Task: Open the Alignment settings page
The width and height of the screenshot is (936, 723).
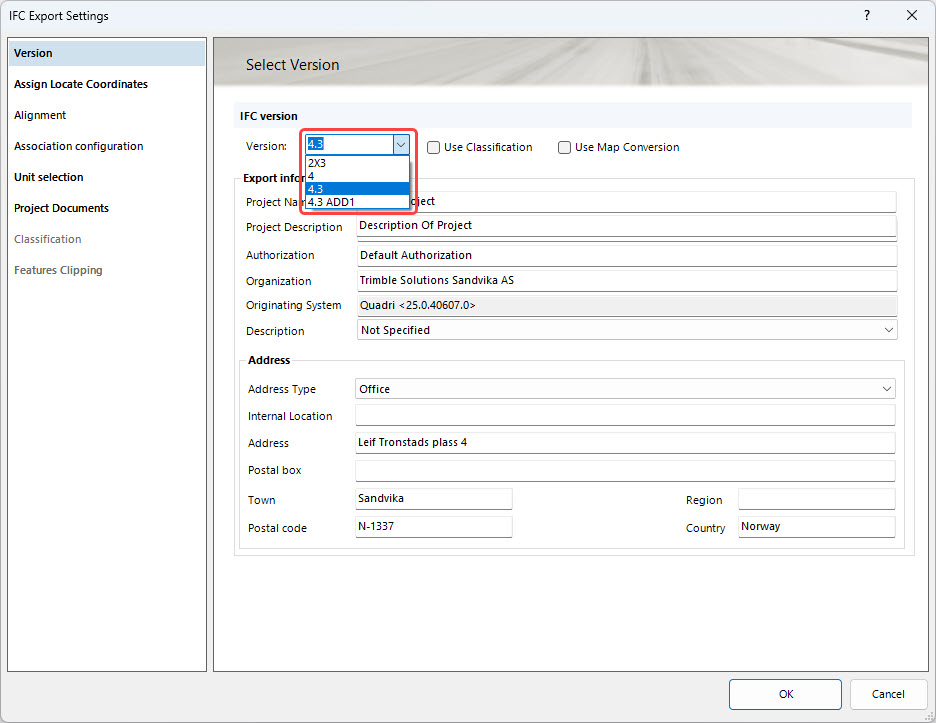Action: pos(107,115)
